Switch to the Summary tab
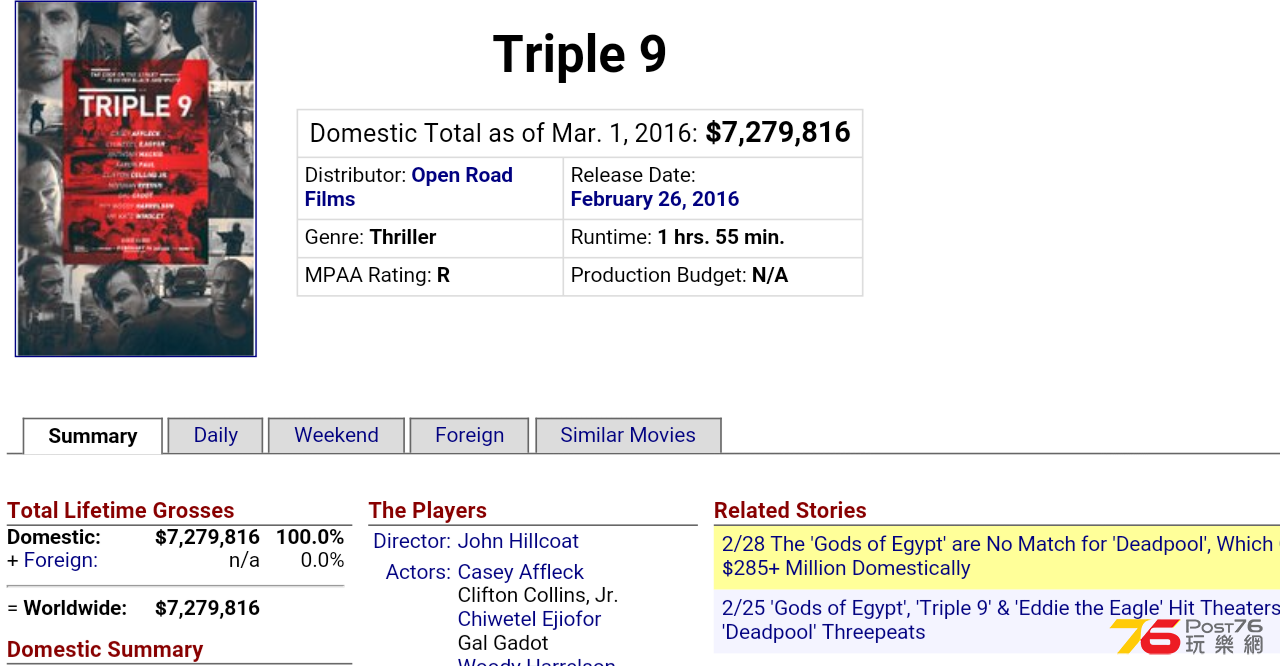The image size is (1280, 667). pyautogui.click(x=93, y=436)
